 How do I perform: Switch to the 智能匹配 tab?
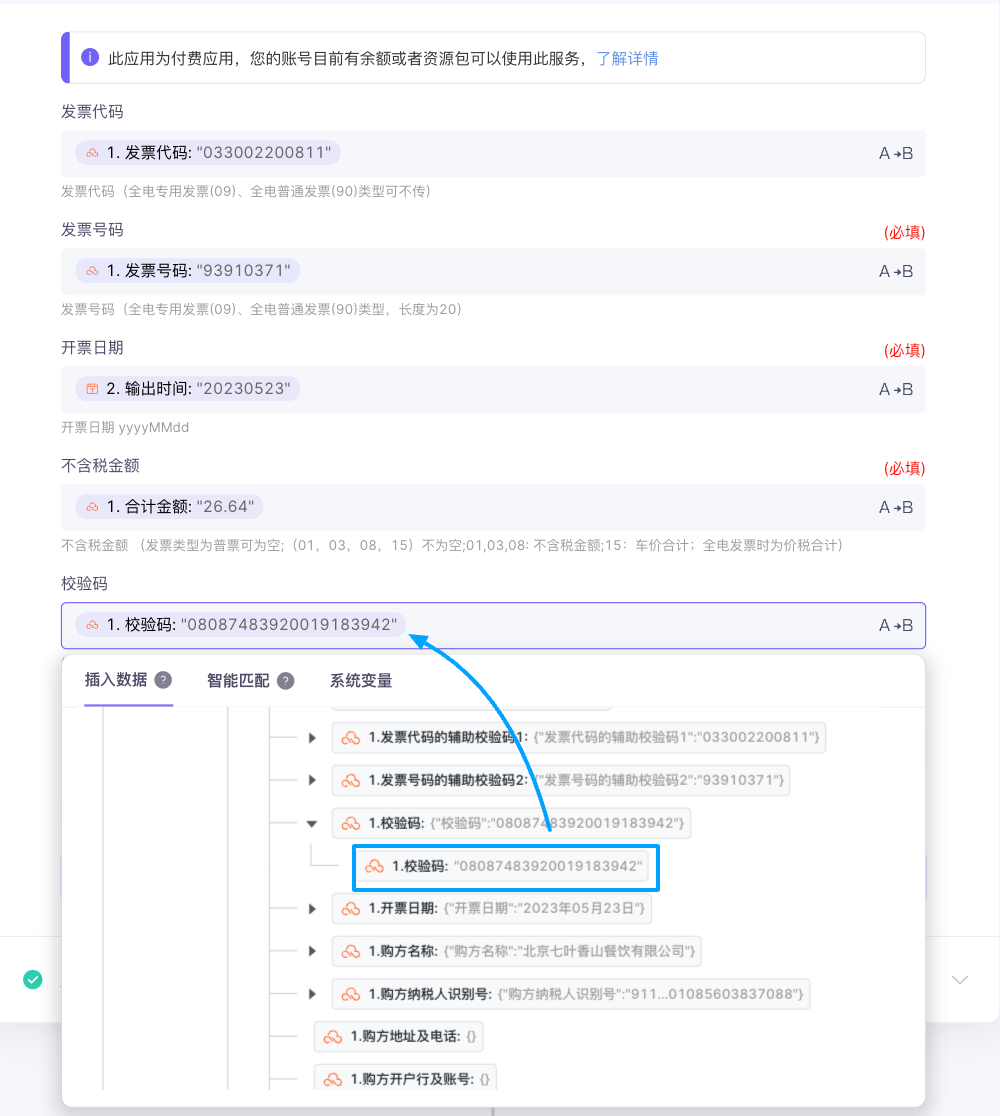coord(238,680)
